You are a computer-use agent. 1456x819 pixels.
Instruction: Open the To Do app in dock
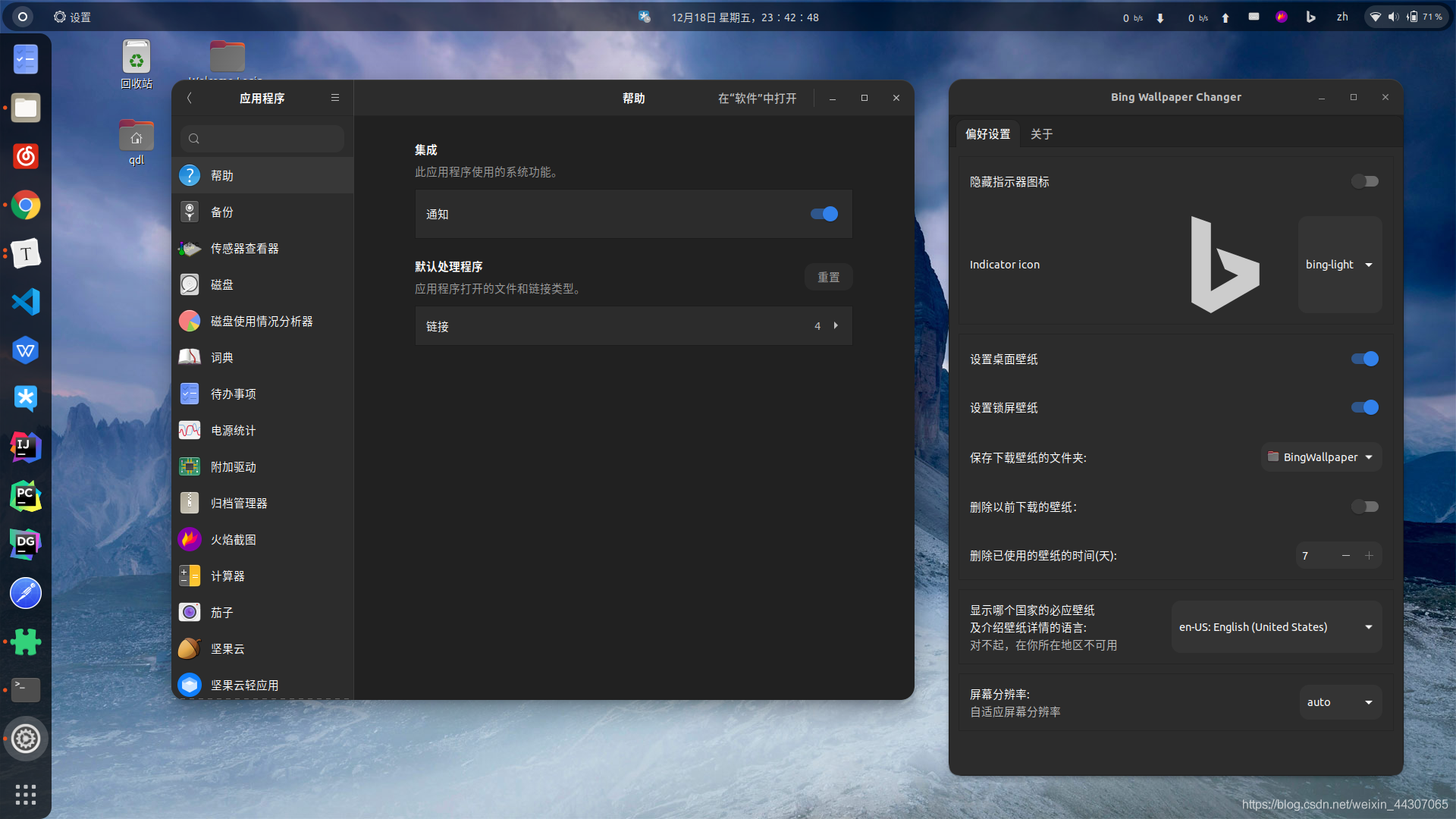[x=26, y=59]
